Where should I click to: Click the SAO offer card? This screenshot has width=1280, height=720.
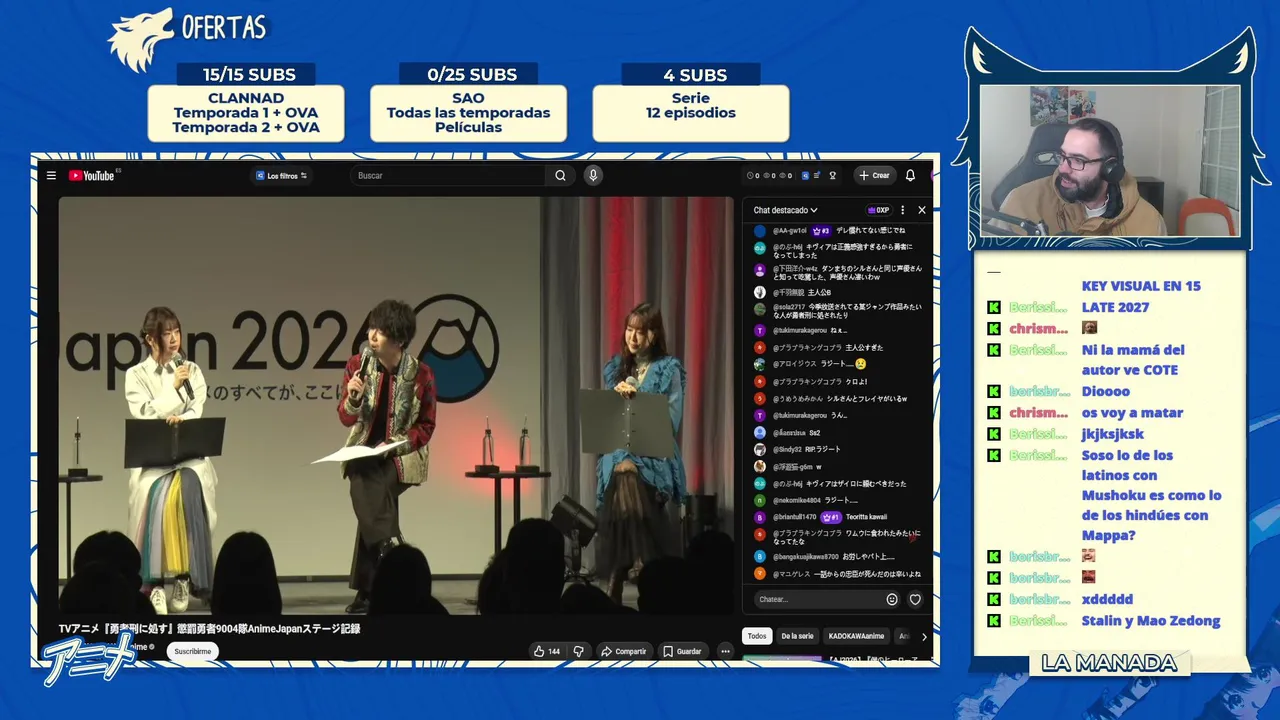click(x=468, y=113)
